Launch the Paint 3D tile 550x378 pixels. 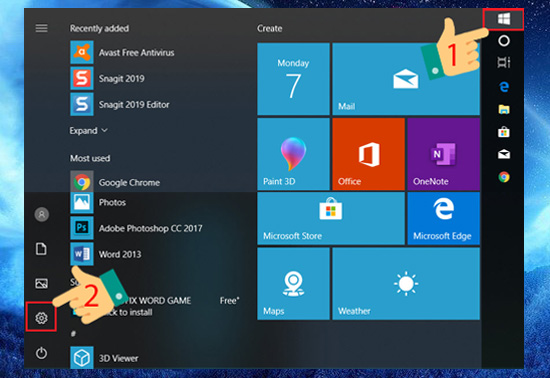click(x=293, y=154)
